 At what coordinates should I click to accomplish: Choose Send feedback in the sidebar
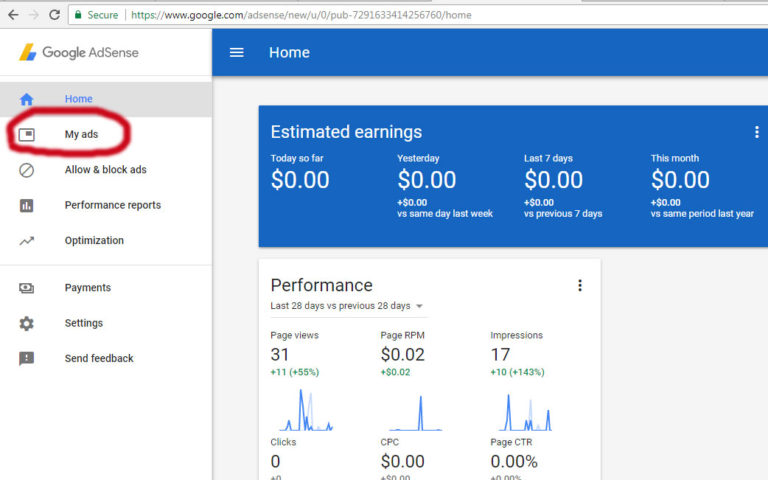click(x=106, y=358)
